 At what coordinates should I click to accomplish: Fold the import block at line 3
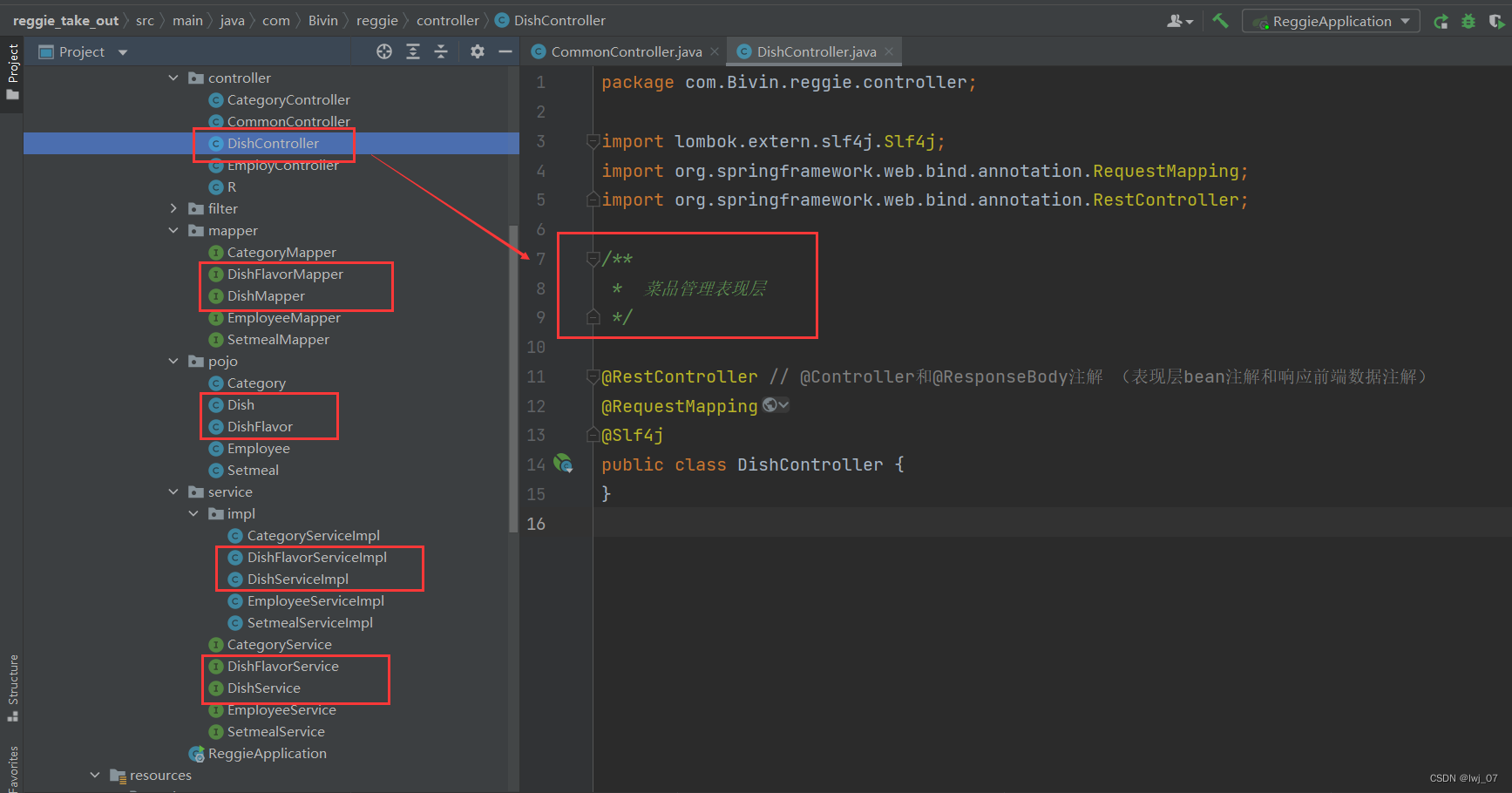(593, 141)
